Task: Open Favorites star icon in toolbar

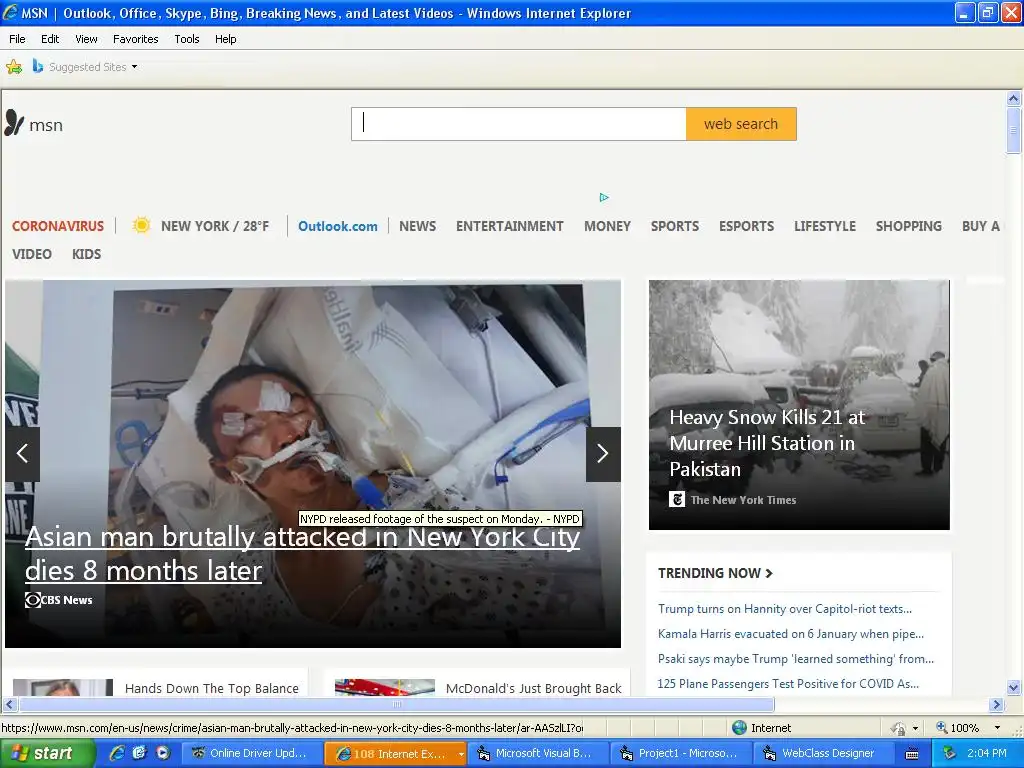Action: [x=14, y=67]
